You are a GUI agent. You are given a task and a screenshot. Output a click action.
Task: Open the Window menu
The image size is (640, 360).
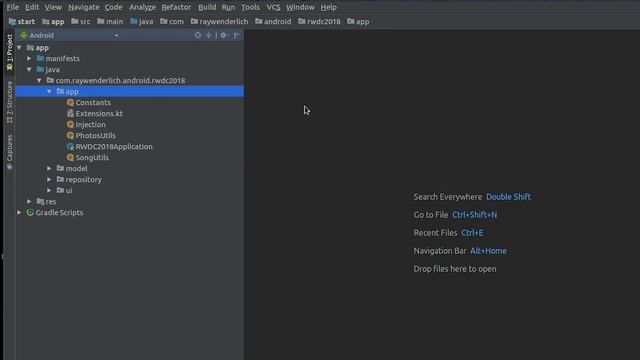300,7
